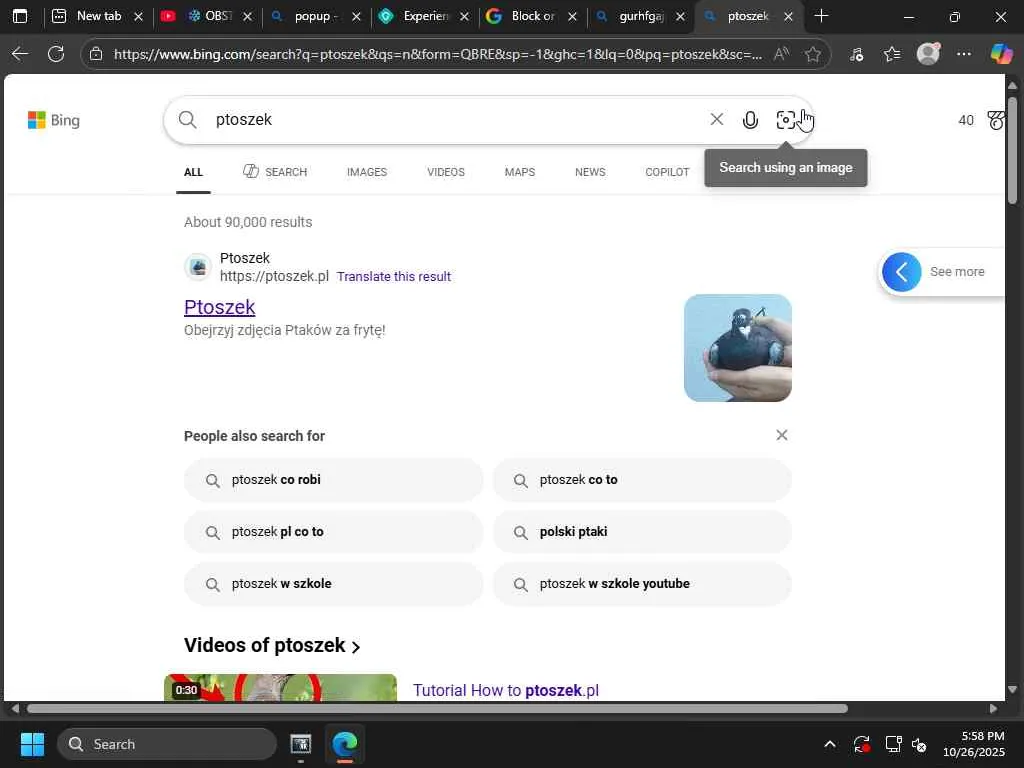Click the ptoszek search input field
The width and height of the screenshot is (1024, 768).
point(457,120)
